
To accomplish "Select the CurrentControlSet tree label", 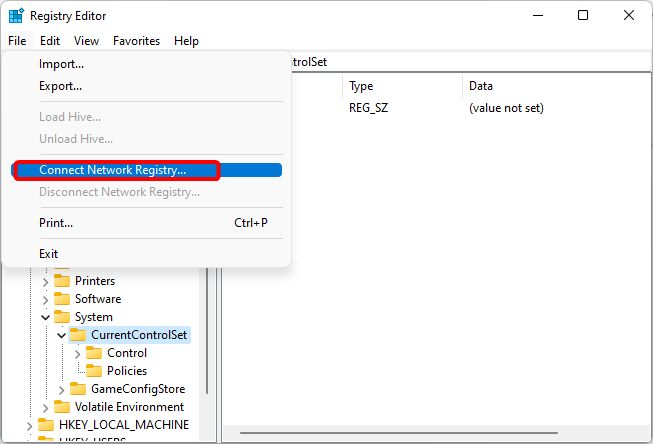I will click(x=139, y=335).
